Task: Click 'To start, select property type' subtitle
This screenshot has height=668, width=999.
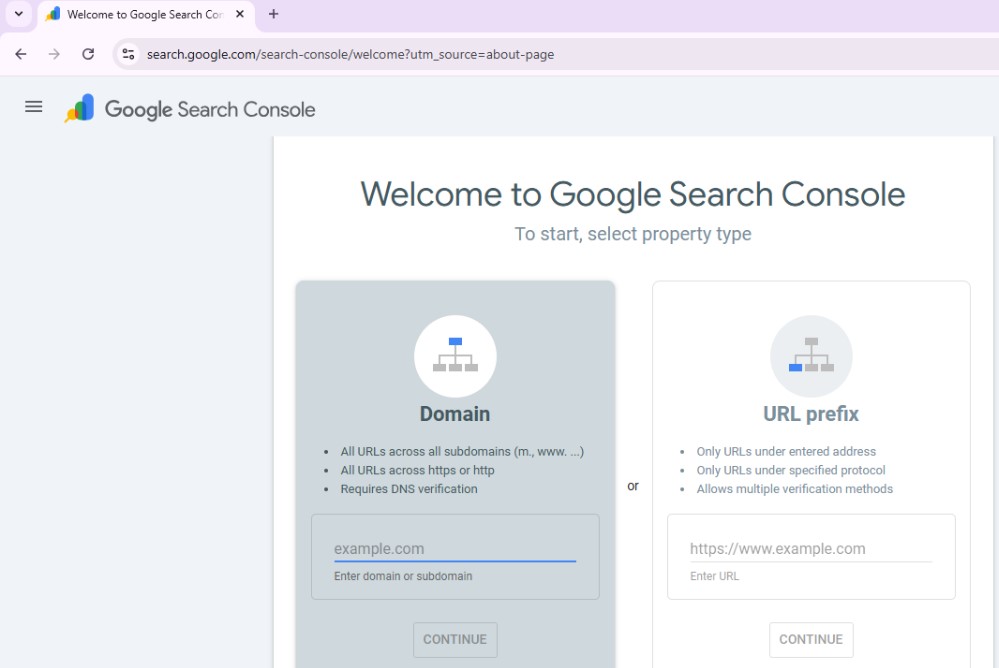Action: (633, 234)
